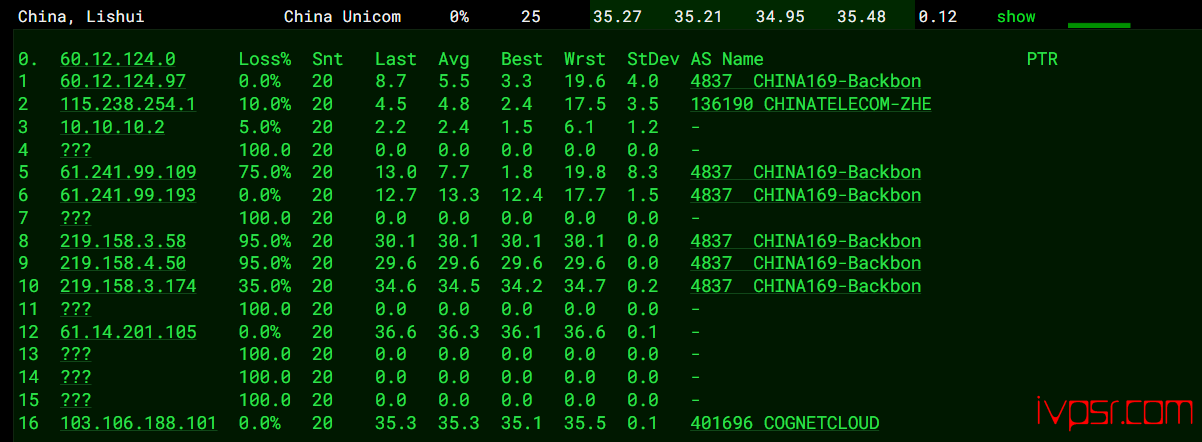This screenshot has height=442, width=1202.
Task: Click the 75.0% loss value
Action: coord(265,172)
